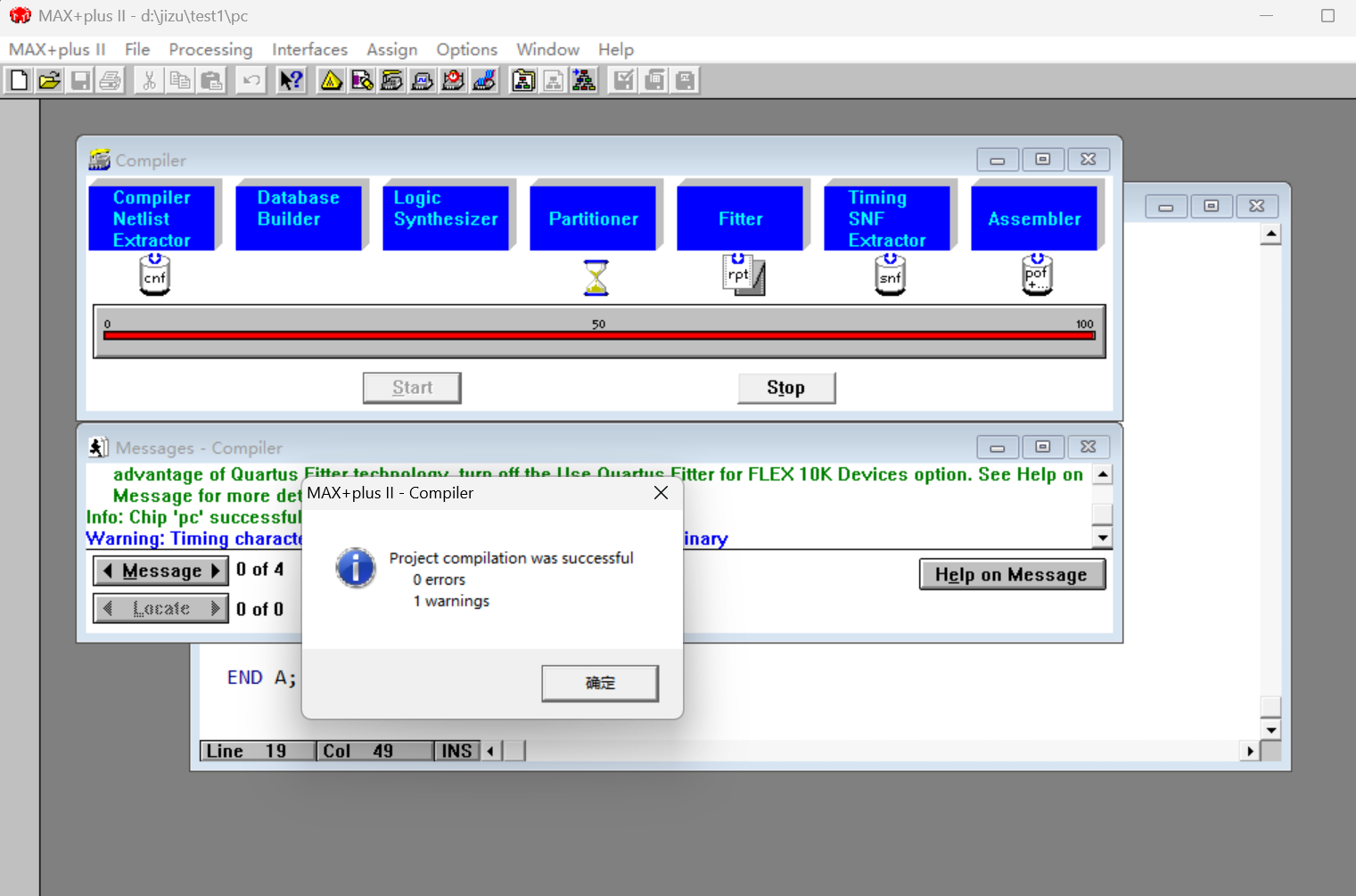
Task: Open the File menu
Action: coord(137,50)
